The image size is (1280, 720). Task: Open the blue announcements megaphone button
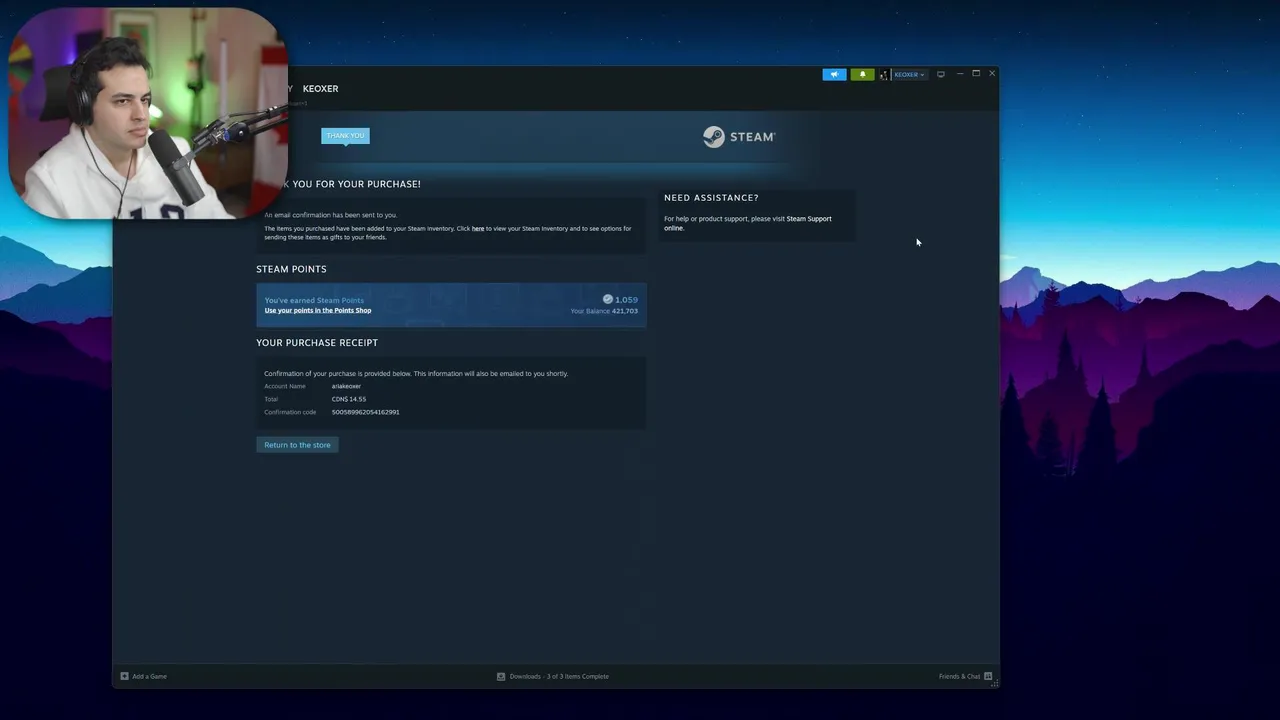(834, 74)
